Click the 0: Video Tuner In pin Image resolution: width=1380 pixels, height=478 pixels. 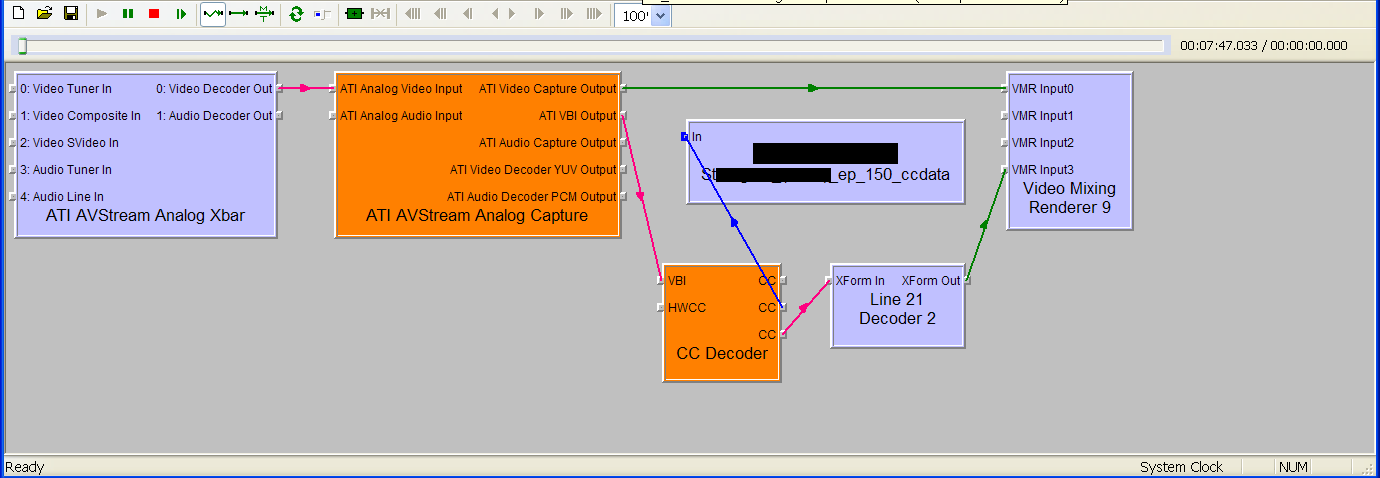click(66, 89)
